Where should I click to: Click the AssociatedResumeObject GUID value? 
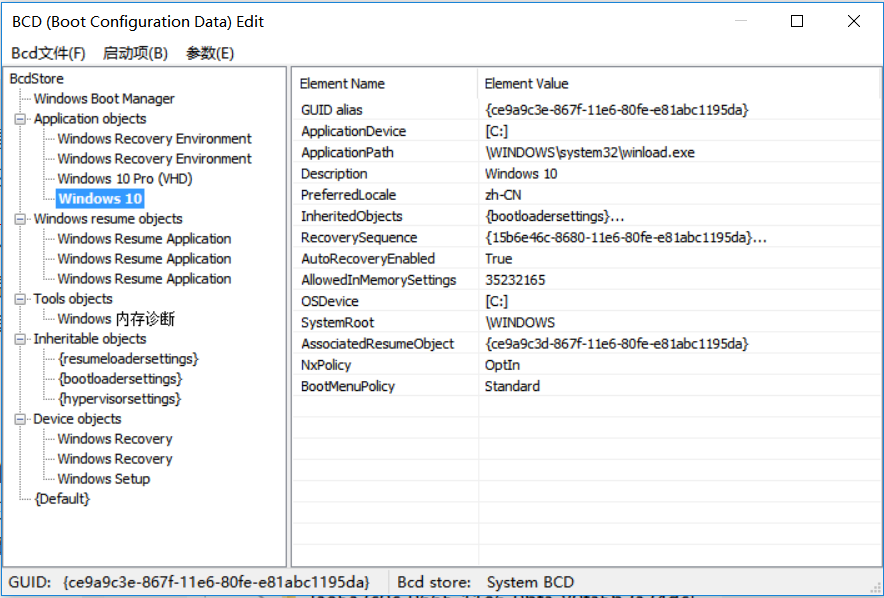pyautogui.click(x=616, y=344)
